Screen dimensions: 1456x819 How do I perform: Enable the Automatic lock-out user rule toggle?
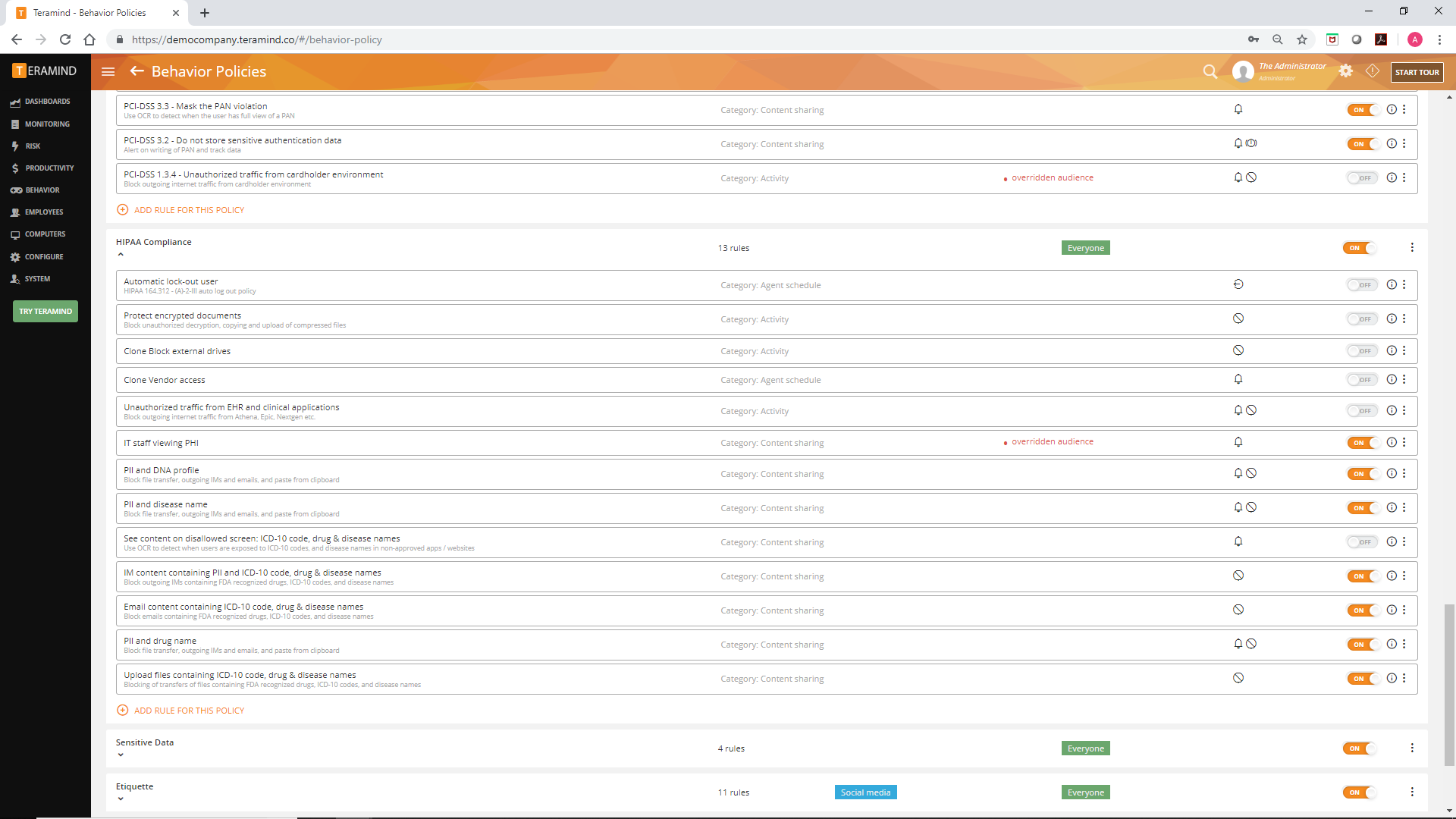click(1362, 285)
